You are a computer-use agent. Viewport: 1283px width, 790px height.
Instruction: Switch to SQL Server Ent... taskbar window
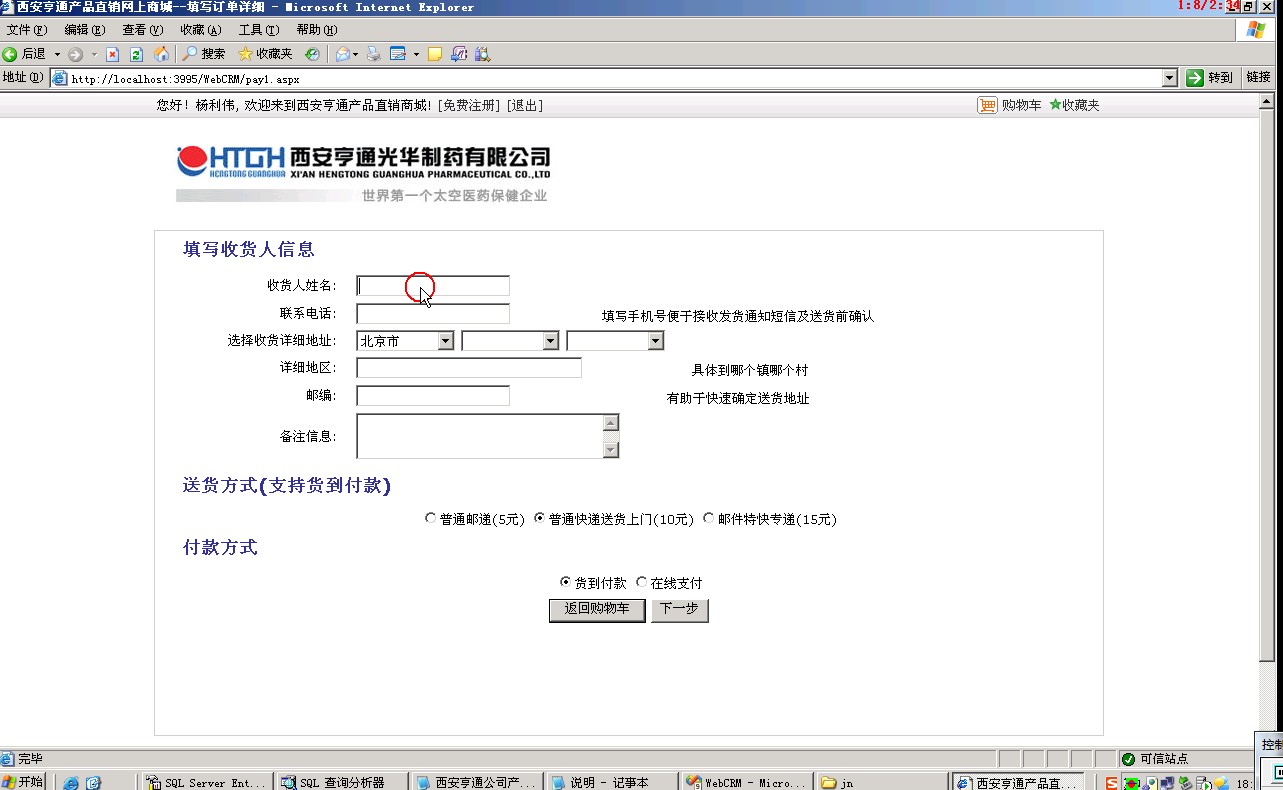206,782
